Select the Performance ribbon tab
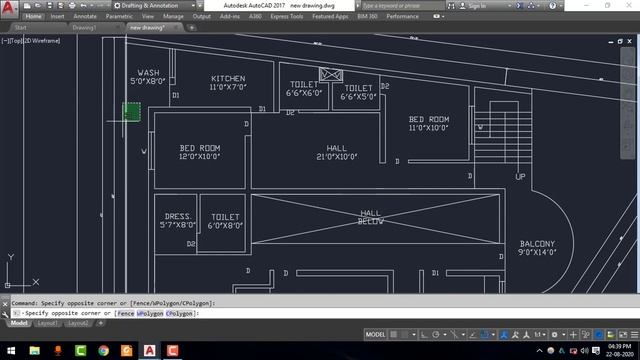640x360 pixels. [402, 16]
